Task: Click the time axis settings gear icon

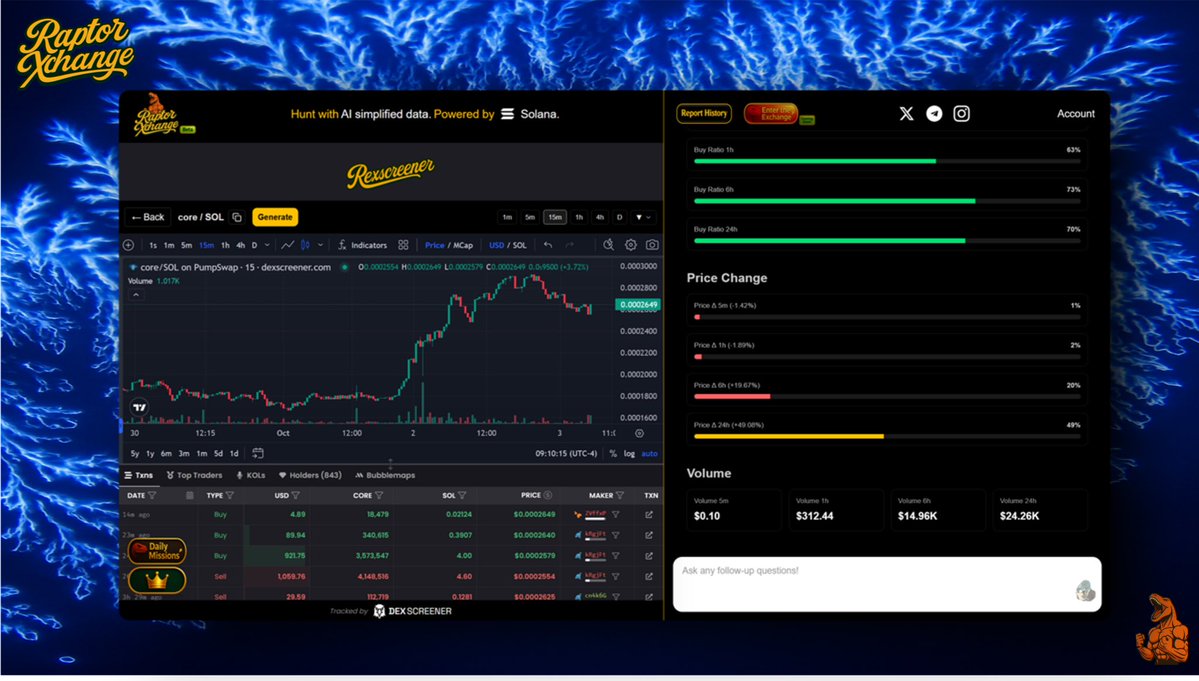Action: (639, 433)
